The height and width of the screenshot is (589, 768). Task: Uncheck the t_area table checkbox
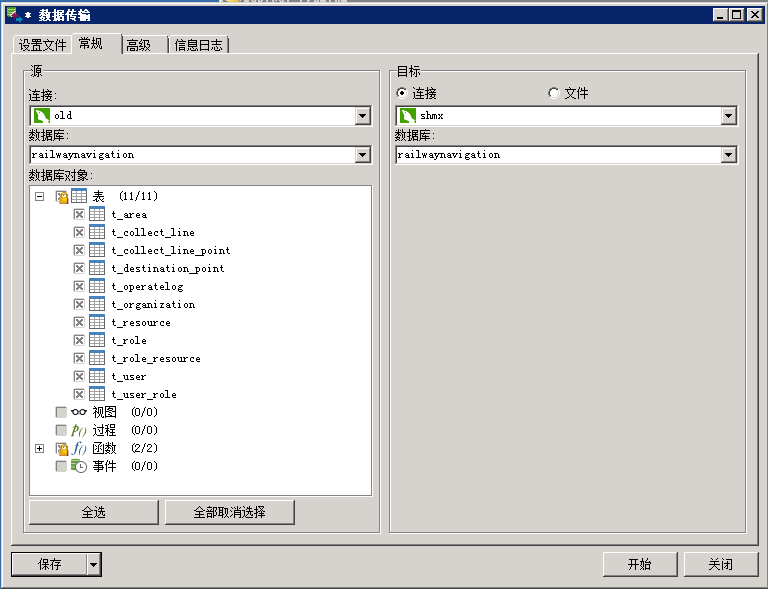pyautogui.click(x=79, y=214)
